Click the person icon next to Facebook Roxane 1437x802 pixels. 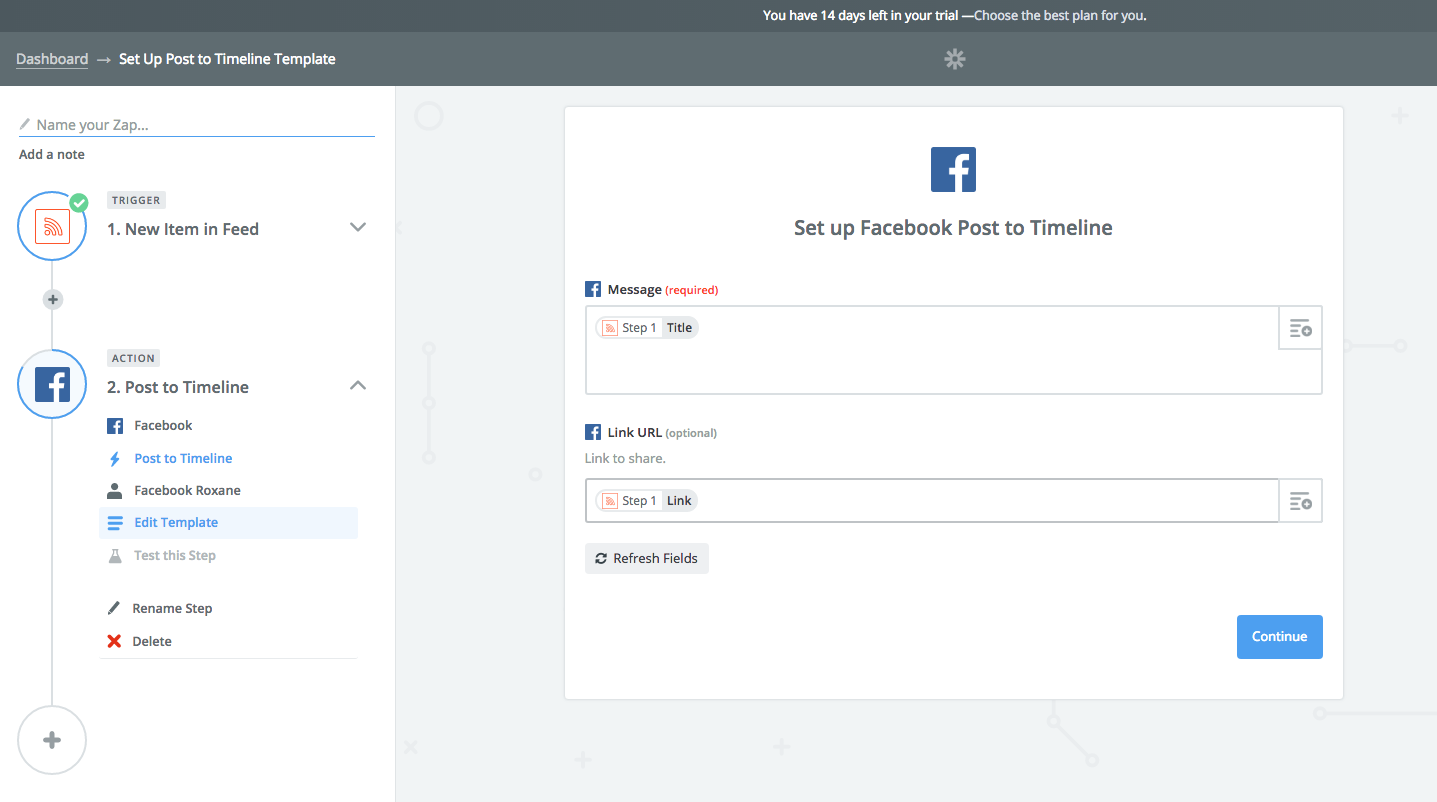tap(115, 491)
